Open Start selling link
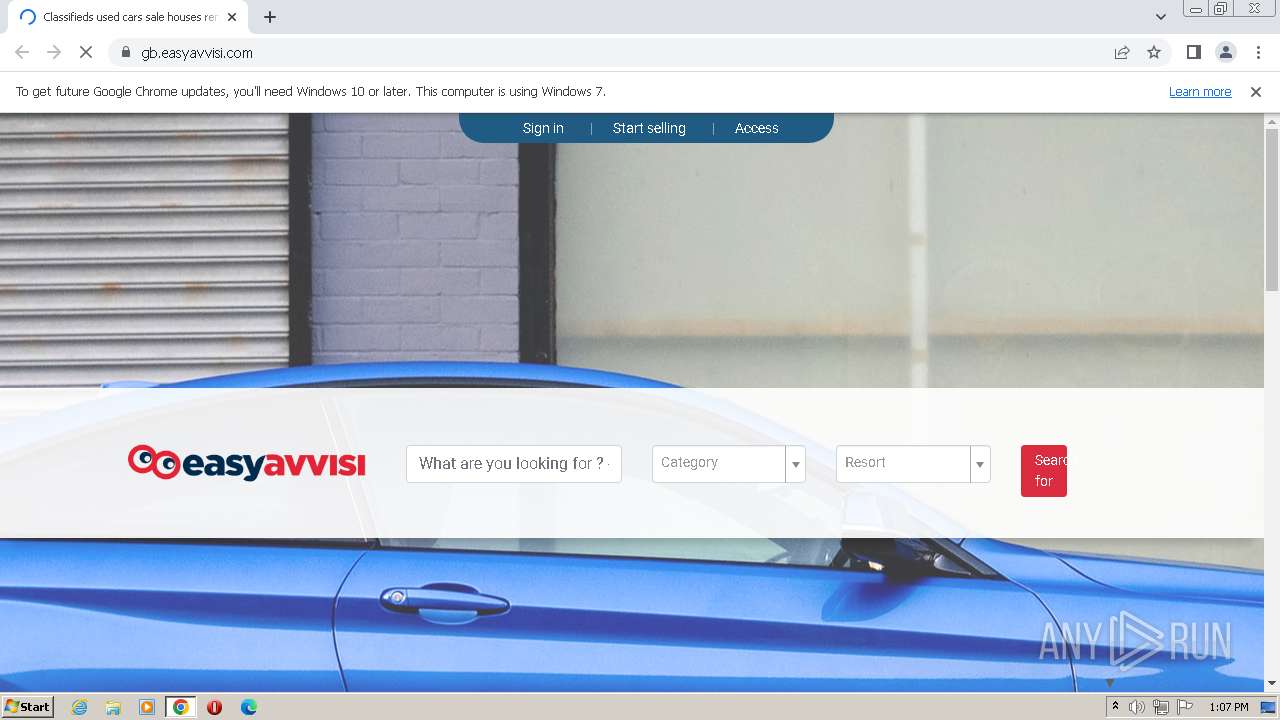 tap(649, 128)
